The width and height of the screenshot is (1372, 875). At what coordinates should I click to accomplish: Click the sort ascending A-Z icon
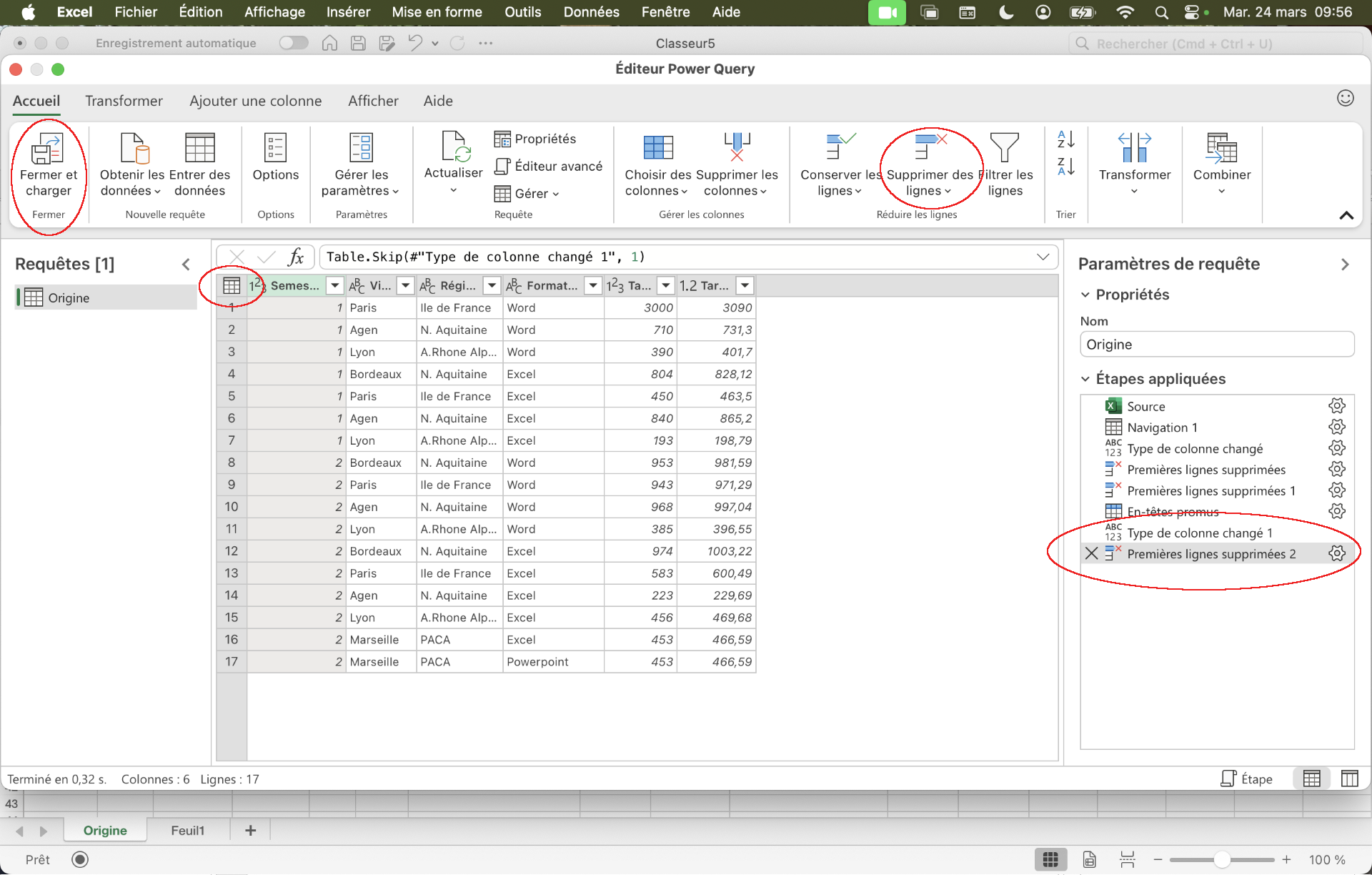tap(1065, 139)
